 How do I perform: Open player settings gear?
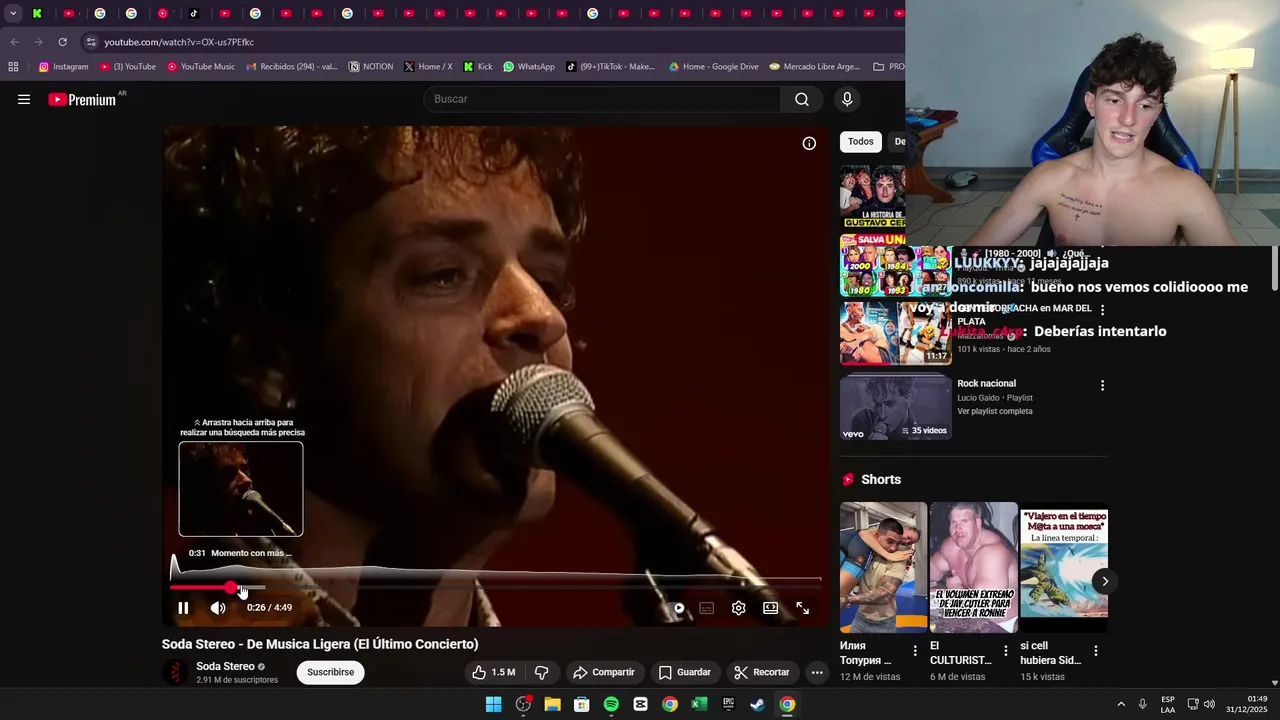[739, 608]
